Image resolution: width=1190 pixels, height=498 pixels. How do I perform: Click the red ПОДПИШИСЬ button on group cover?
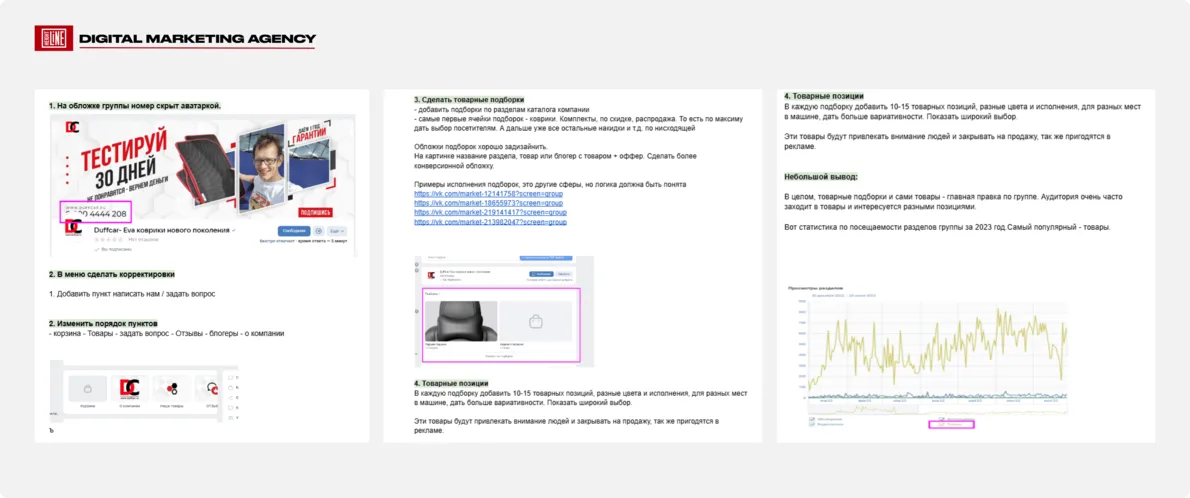tap(314, 213)
